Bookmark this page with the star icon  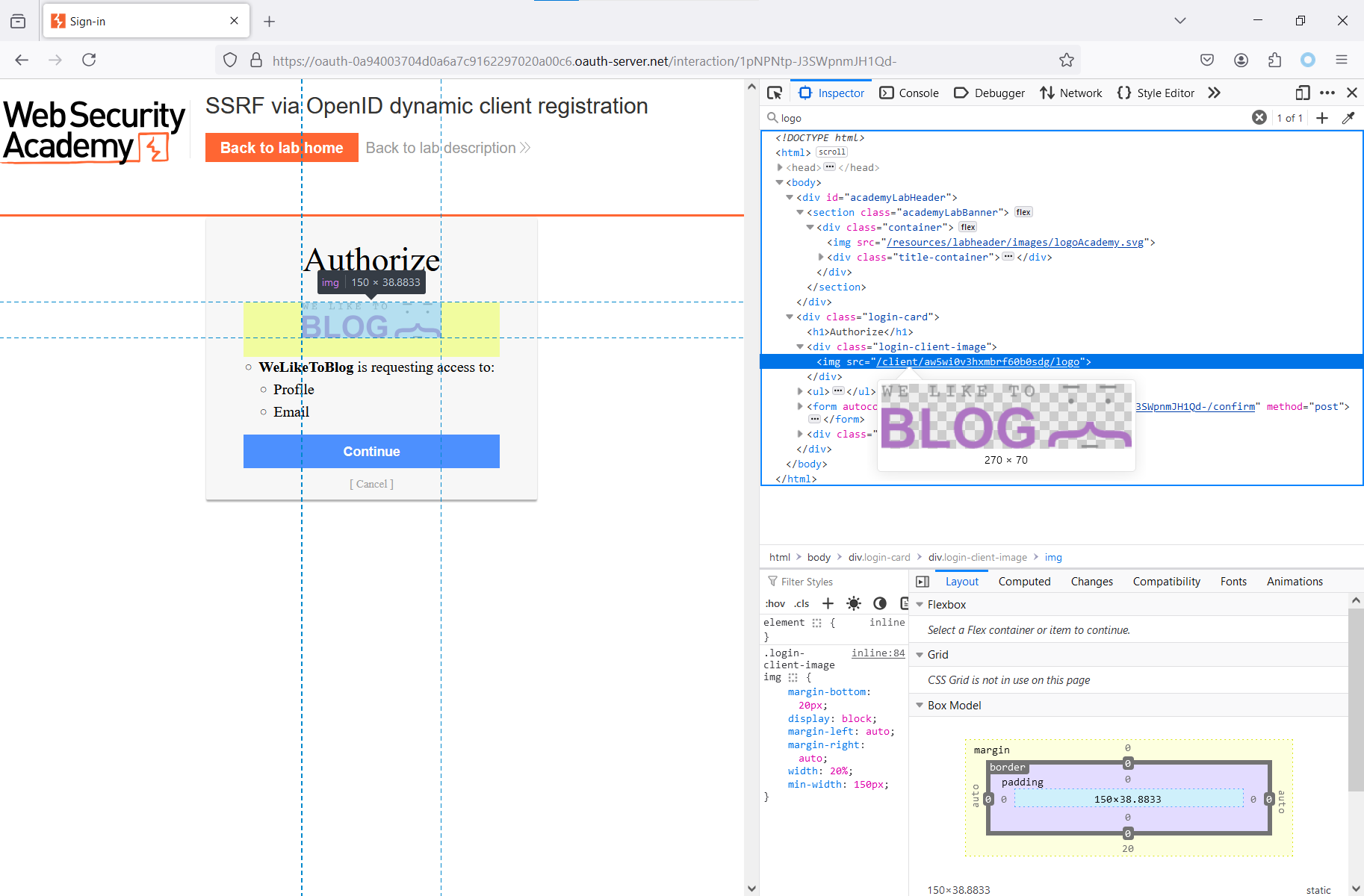(1067, 60)
